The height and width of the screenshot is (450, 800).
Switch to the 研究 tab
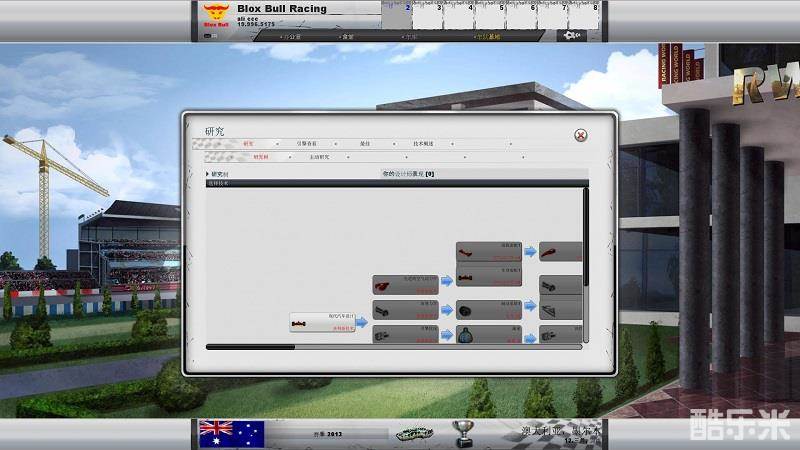(x=248, y=143)
